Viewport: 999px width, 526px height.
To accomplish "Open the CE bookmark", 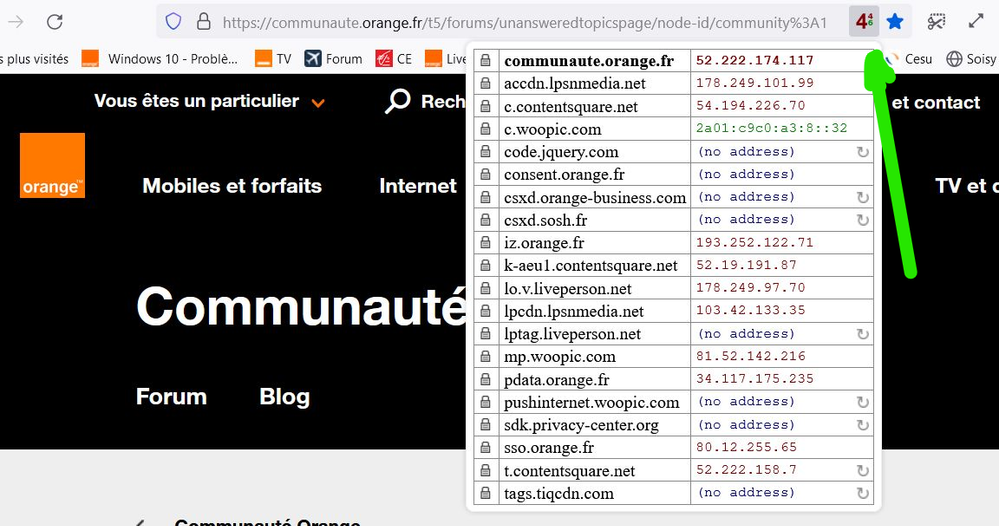I will click(x=394, y=59).
